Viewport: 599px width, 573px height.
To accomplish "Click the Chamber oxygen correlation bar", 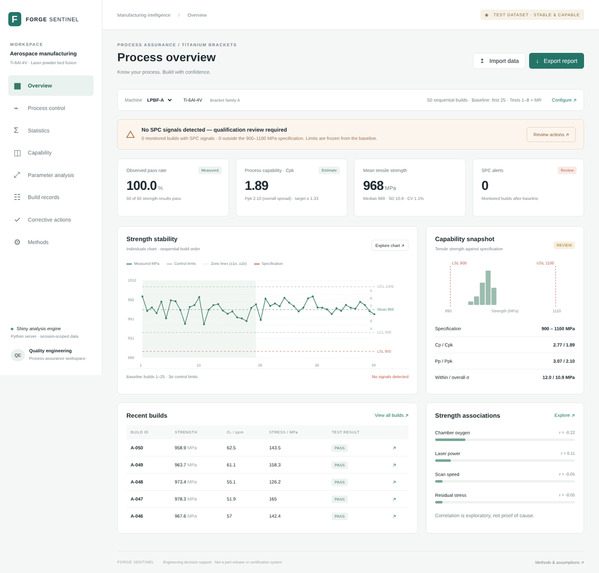I will click(505, 440).
